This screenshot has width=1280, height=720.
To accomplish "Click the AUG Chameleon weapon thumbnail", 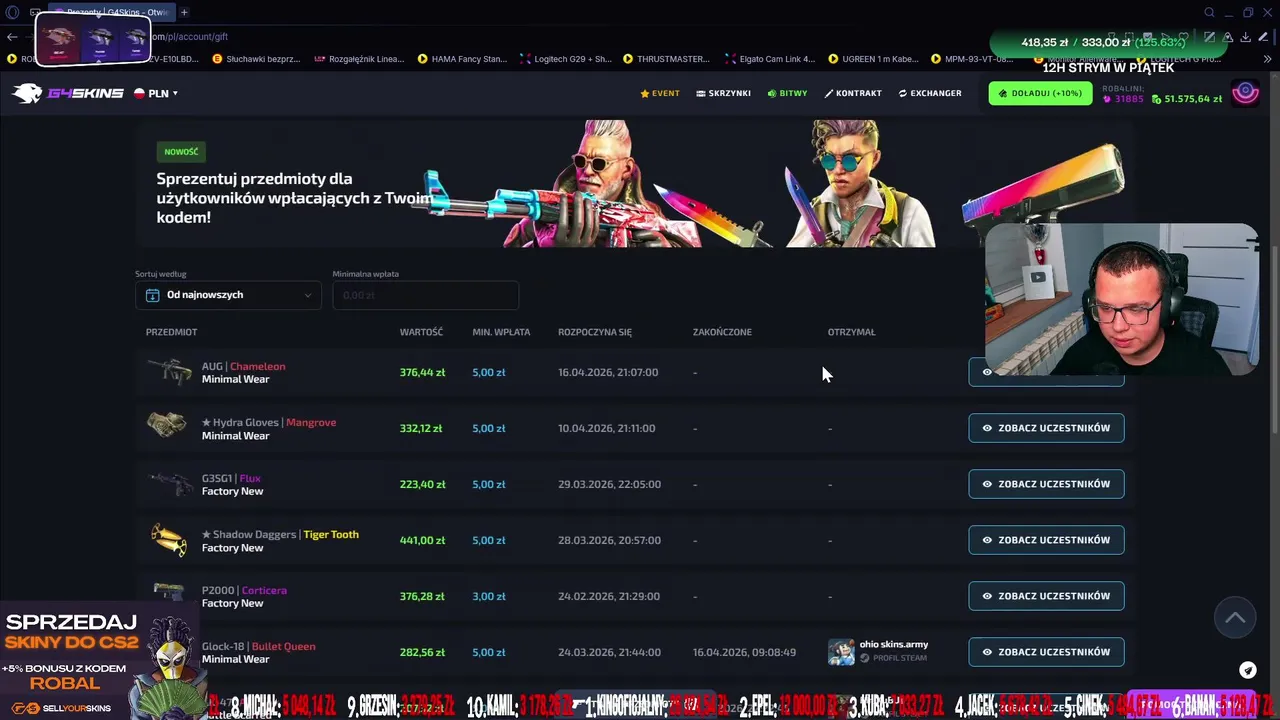I will click(x=169, y=371).
